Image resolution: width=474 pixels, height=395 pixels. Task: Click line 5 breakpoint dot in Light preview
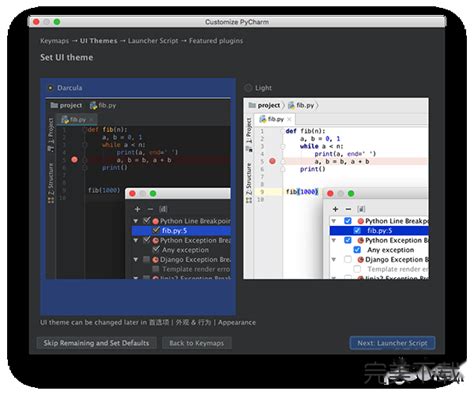click(273, 161)
